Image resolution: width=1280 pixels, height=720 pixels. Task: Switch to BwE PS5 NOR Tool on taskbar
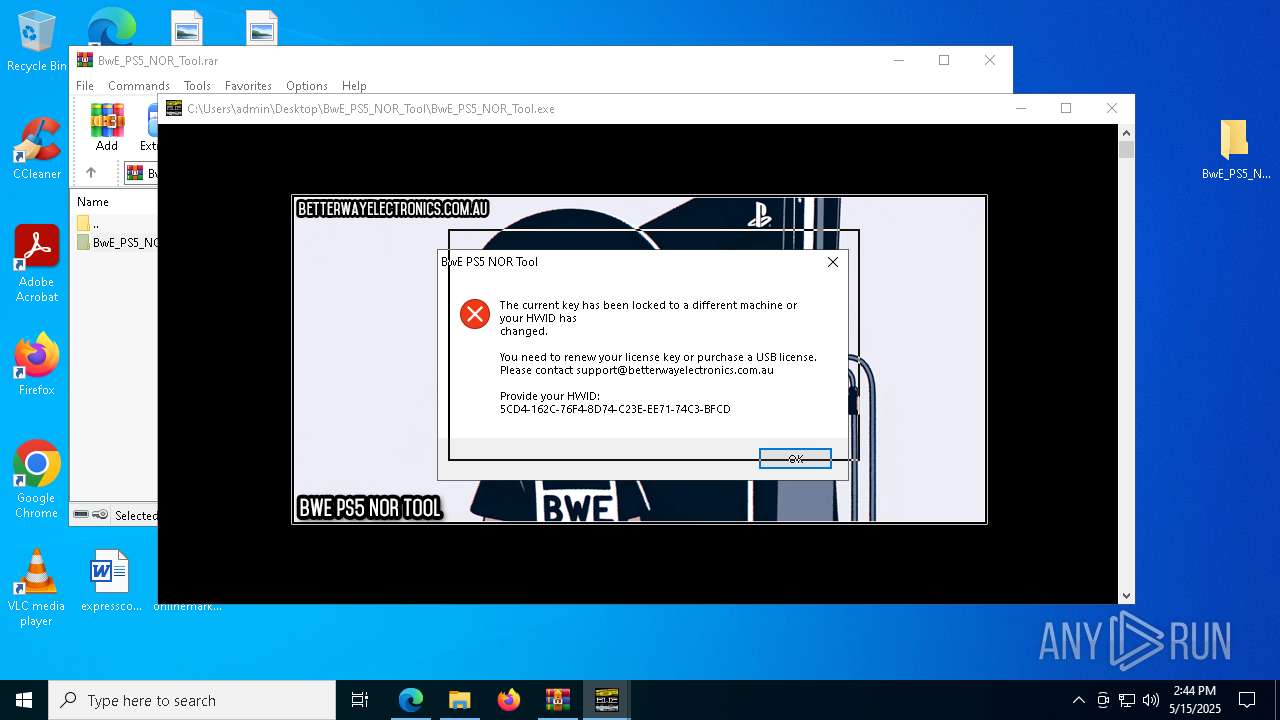(x=607, y=700)
